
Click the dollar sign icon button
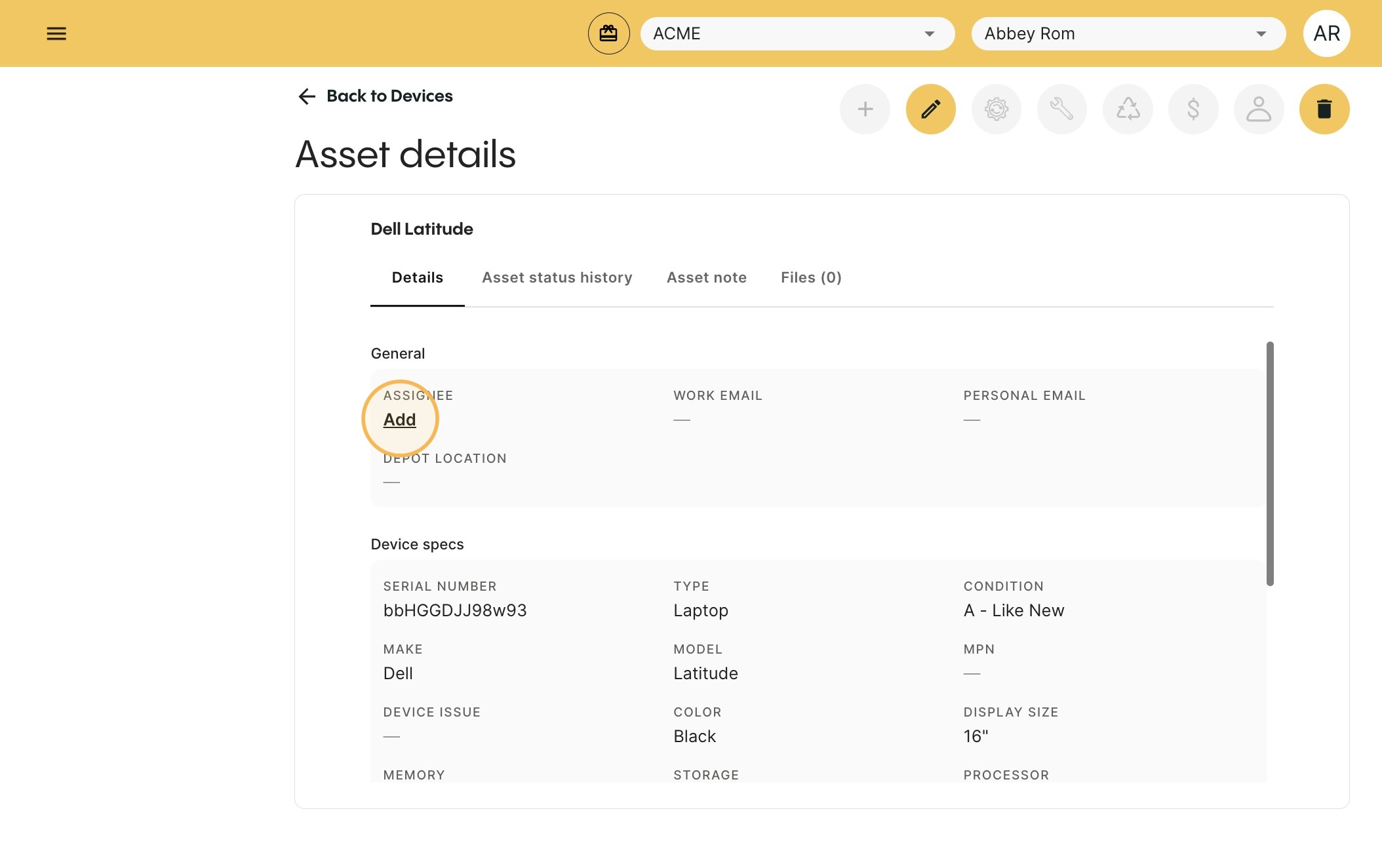click(1193, 109)
